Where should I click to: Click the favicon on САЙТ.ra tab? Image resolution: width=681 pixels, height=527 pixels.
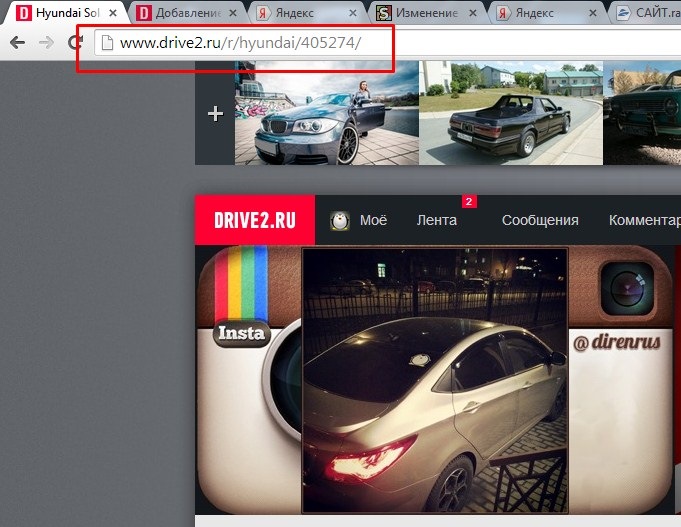623,13
